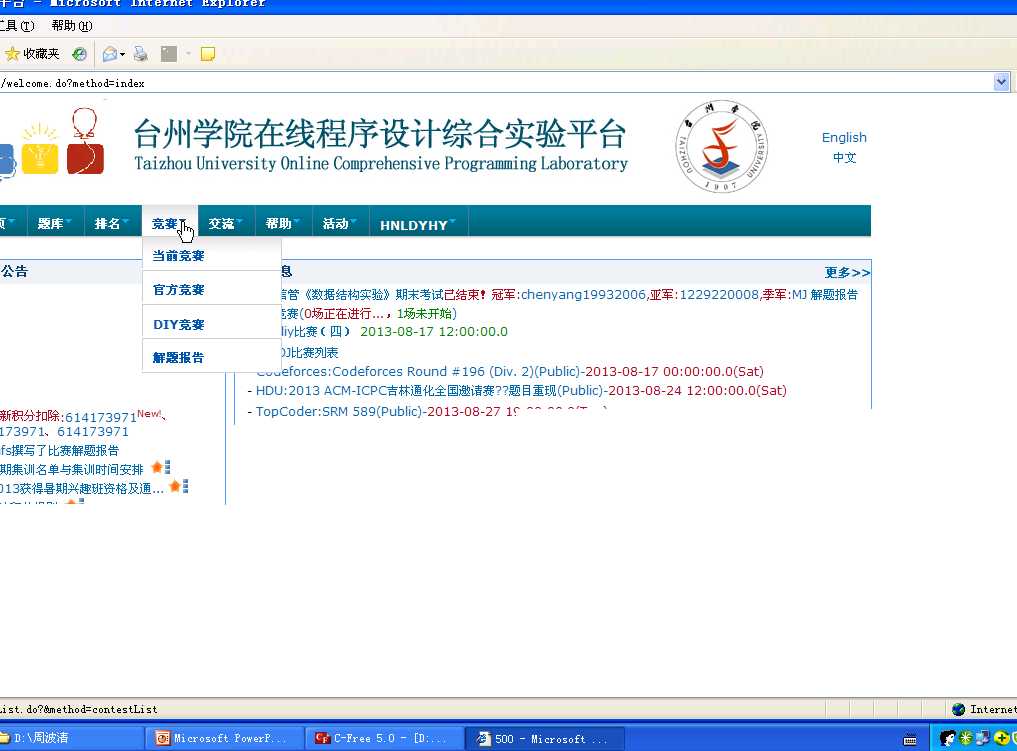Click the red character mascot image
Viewport: 1017px width, 751px height.
click(85, 142)
